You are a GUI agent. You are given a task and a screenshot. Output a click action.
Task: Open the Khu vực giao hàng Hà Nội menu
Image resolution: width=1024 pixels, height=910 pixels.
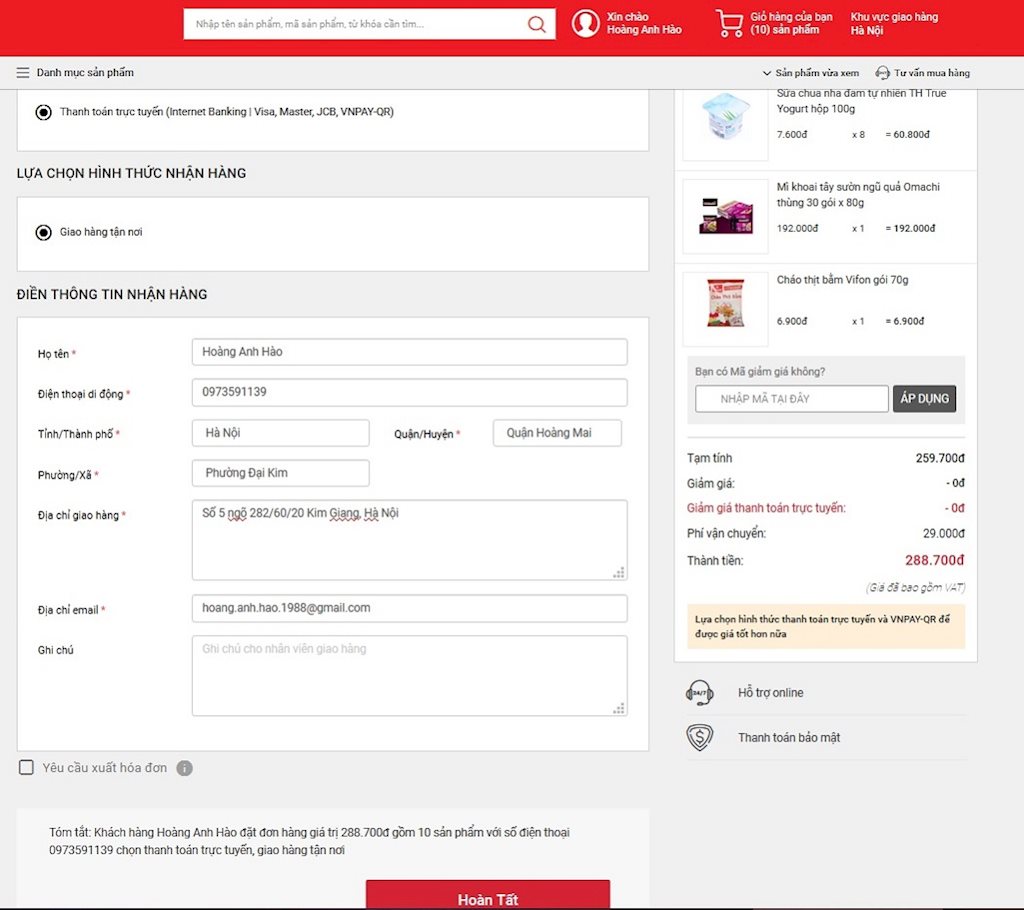click(893, 23)
